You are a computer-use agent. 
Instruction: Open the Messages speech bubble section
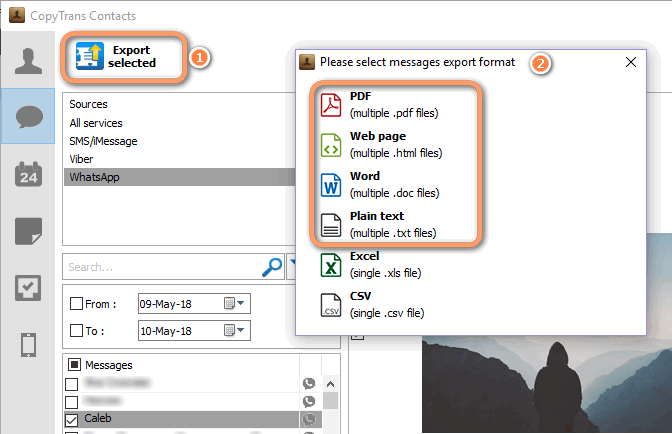coord(28,117)
